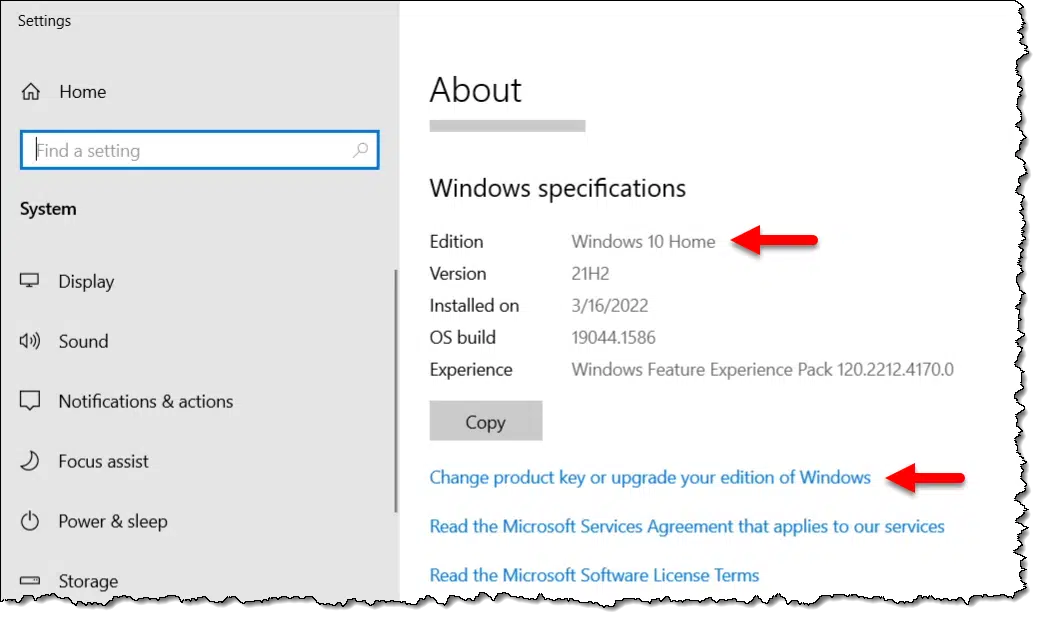
Task: Click the Notifications speech bubble icon
Action: tap(30, 401)
